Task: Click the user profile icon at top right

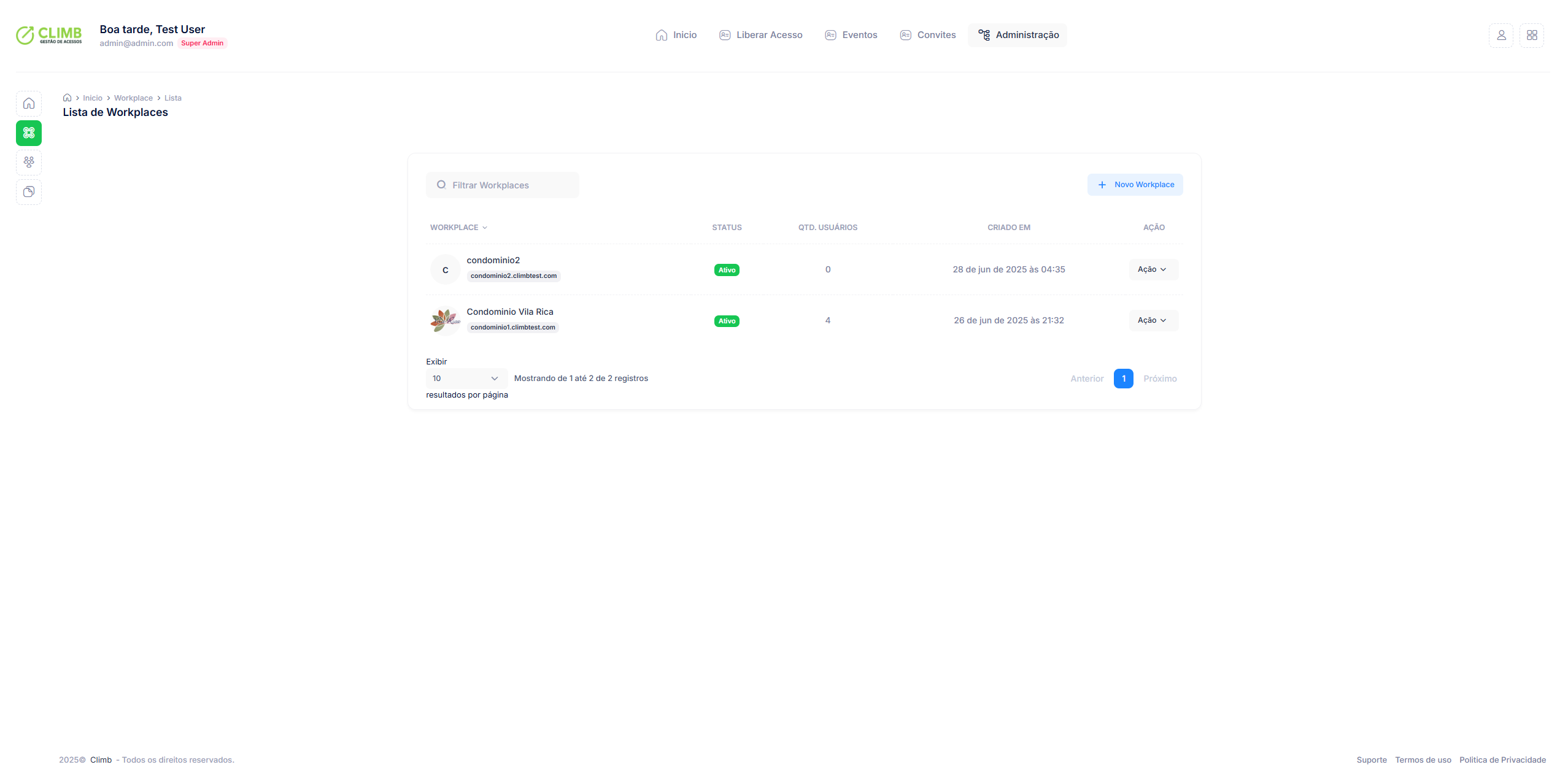Action: (1501, 35)
